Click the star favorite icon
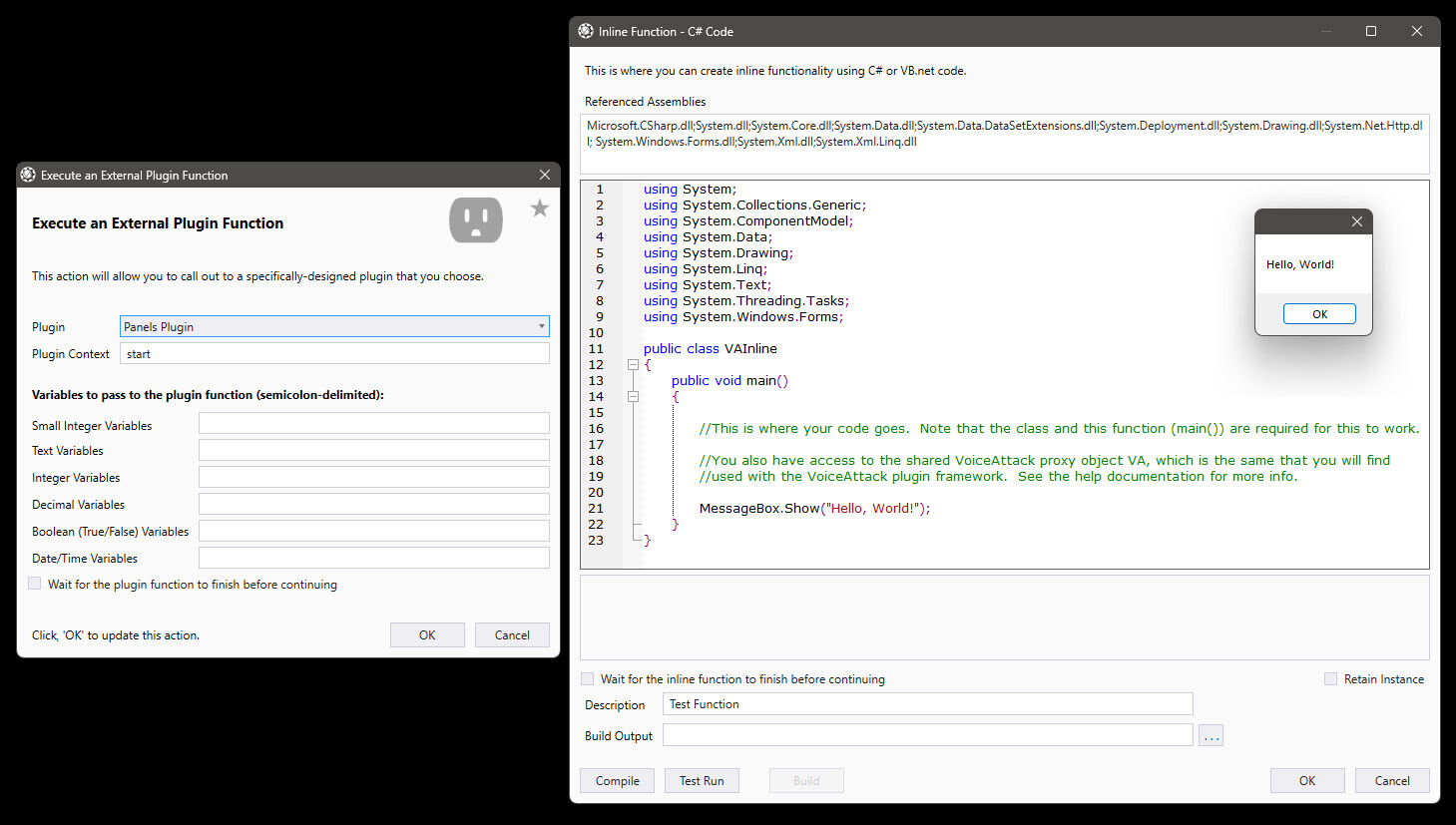The width and height of the screenshot is (1456, 825). (x=539, y=208)
